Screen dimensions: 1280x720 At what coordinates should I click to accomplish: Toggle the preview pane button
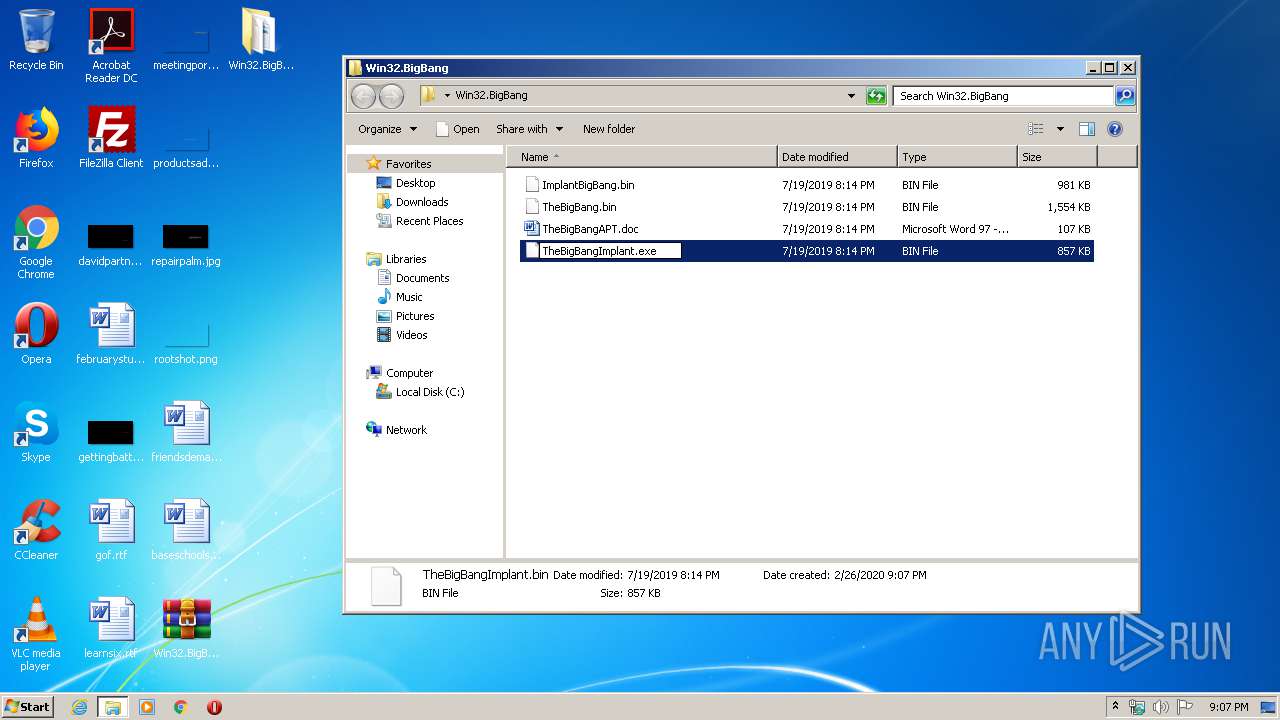point(1087,129)
